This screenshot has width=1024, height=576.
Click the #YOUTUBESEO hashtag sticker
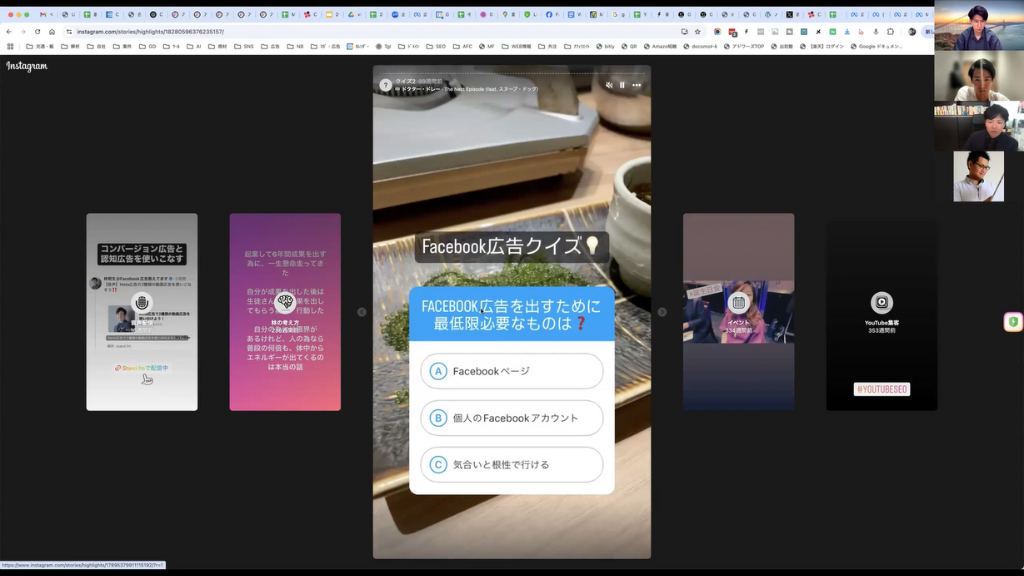[882, 389]
